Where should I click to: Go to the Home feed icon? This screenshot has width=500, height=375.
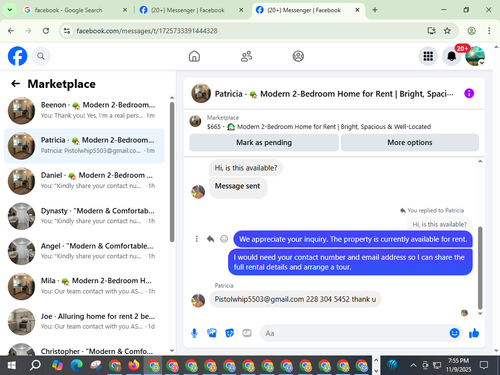[x=194, y=56]
